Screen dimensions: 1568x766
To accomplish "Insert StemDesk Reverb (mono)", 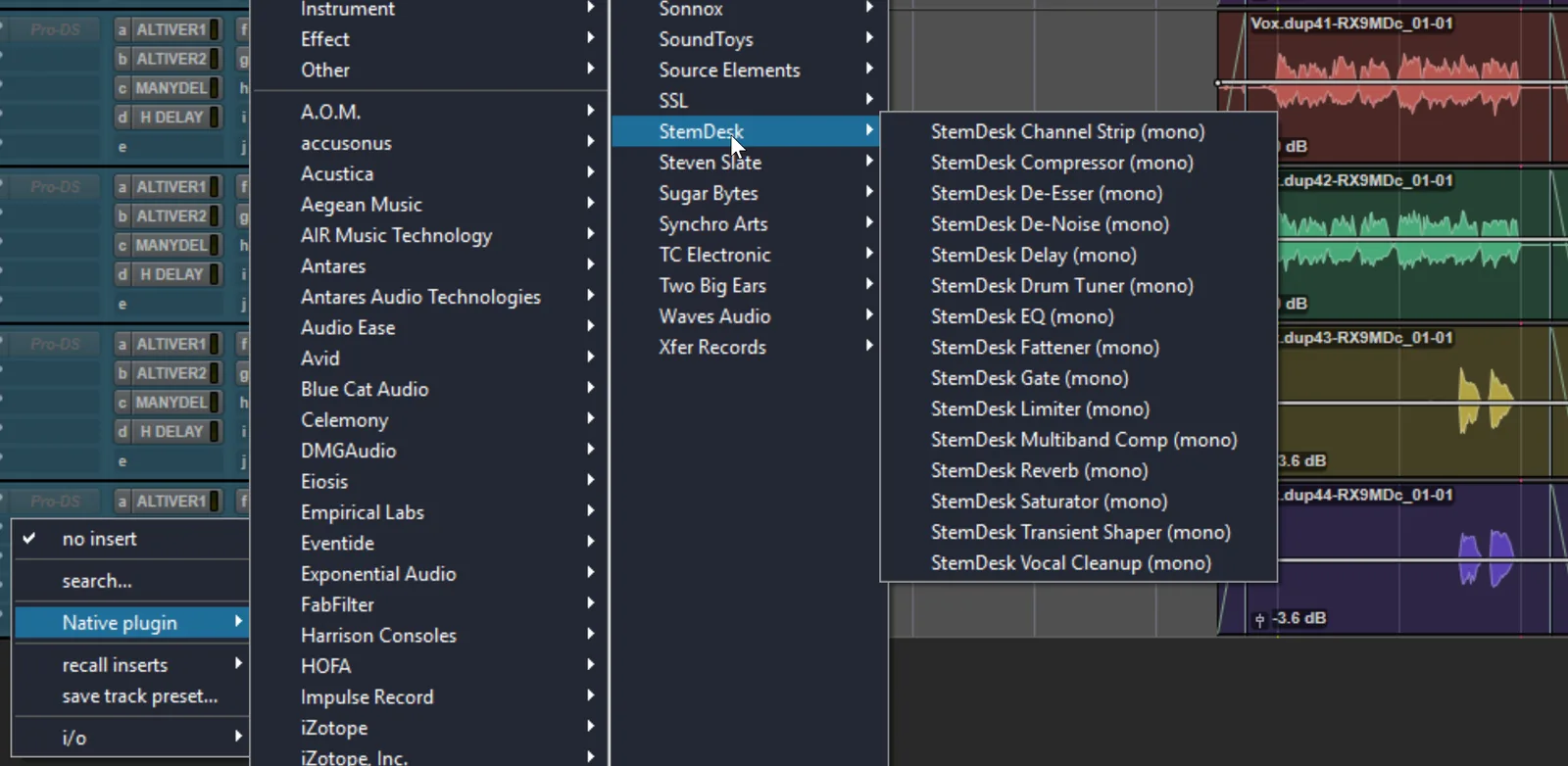I will coord(1078,471).
